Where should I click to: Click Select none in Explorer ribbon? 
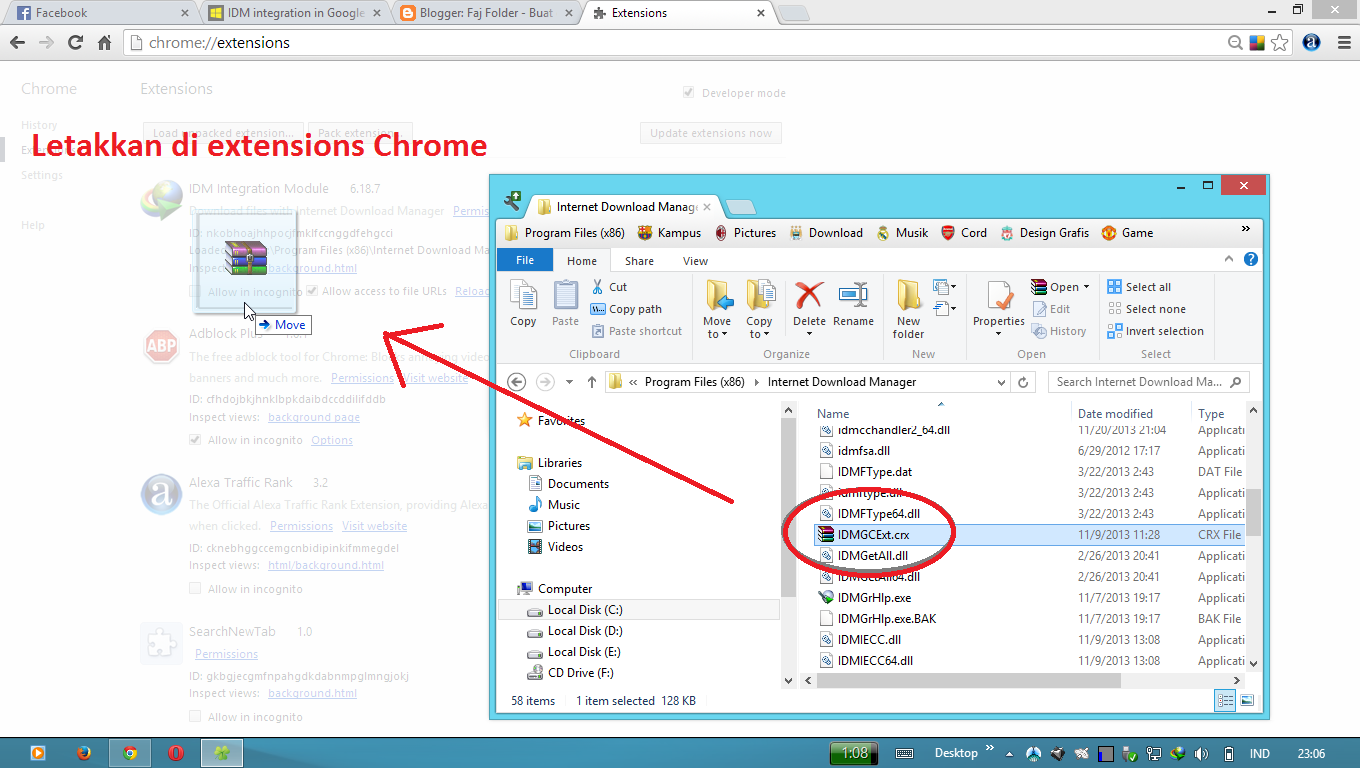point(1146,309)
